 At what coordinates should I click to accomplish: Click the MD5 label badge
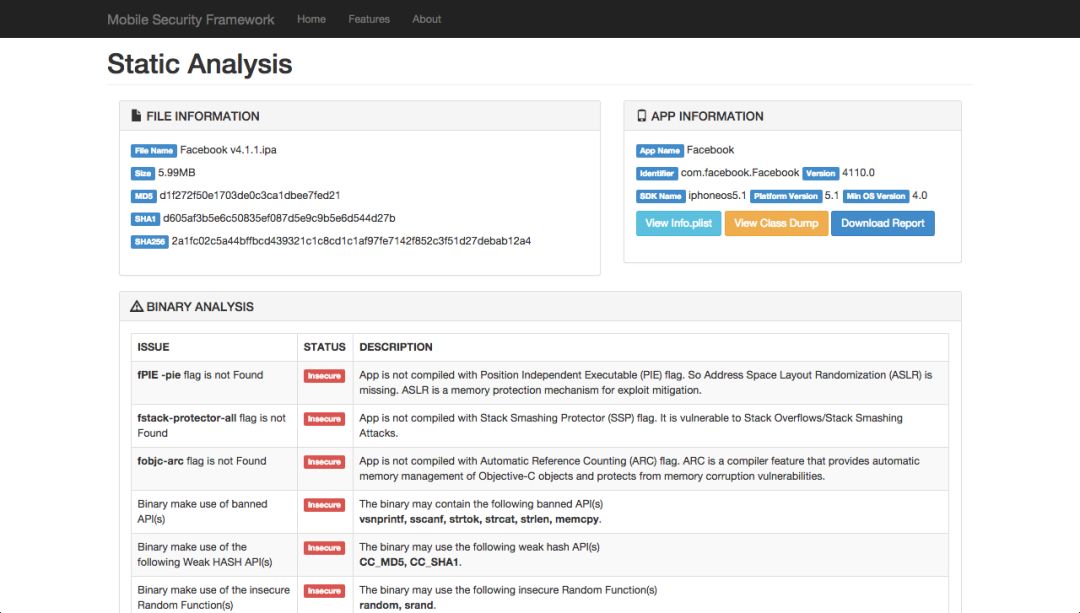(x=143, y=196)
